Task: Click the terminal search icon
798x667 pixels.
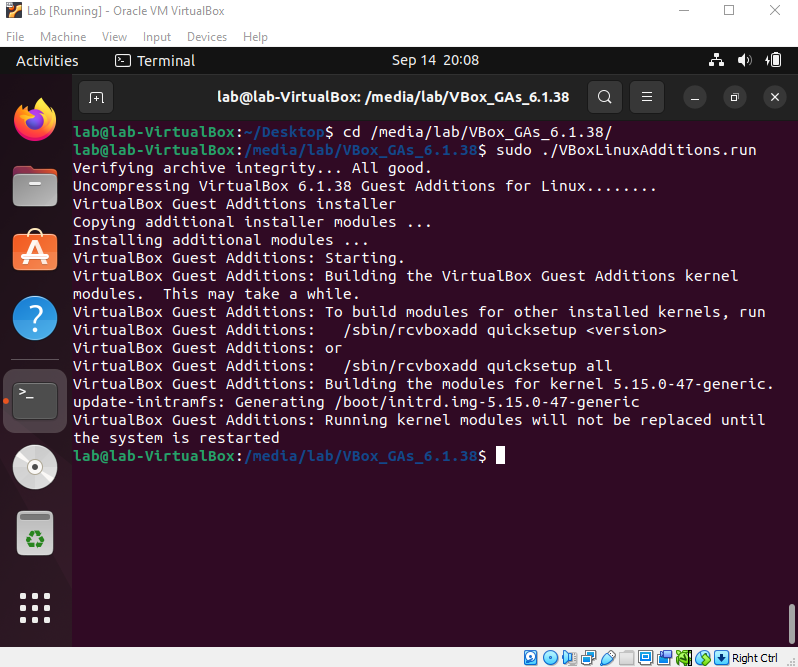Action: click(x=605, y=97)
